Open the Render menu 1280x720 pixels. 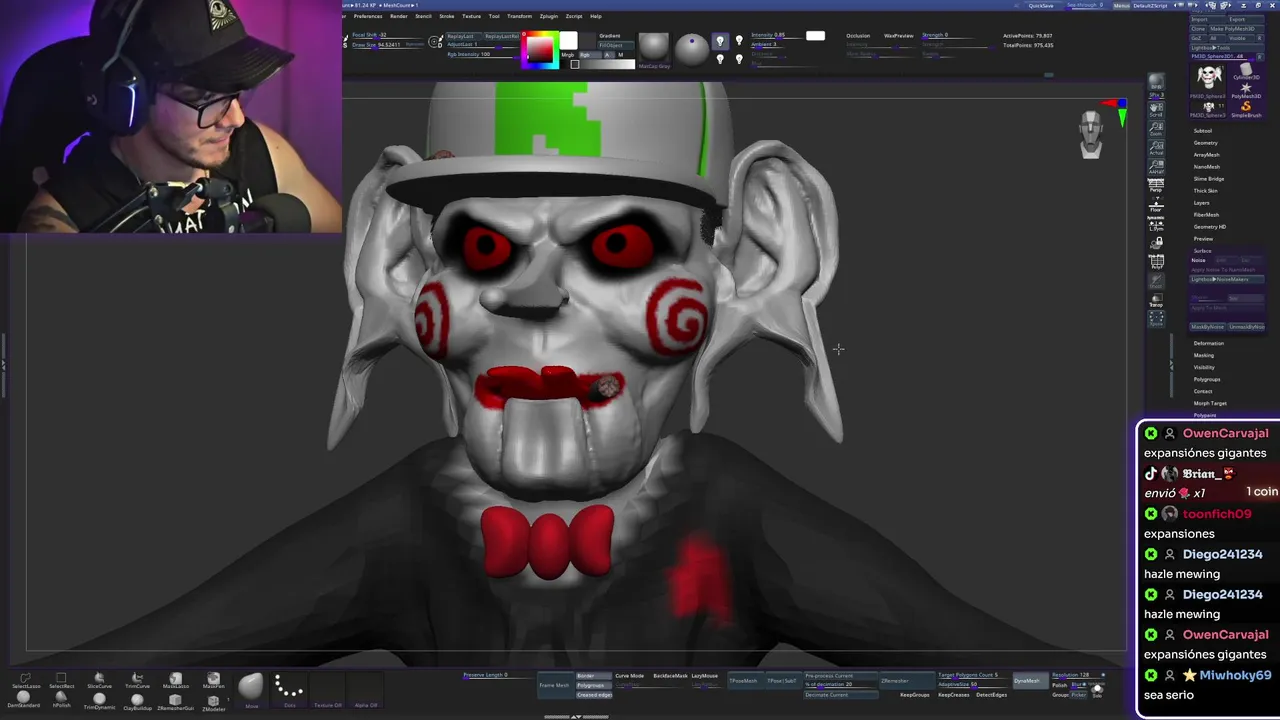point(399,16)
